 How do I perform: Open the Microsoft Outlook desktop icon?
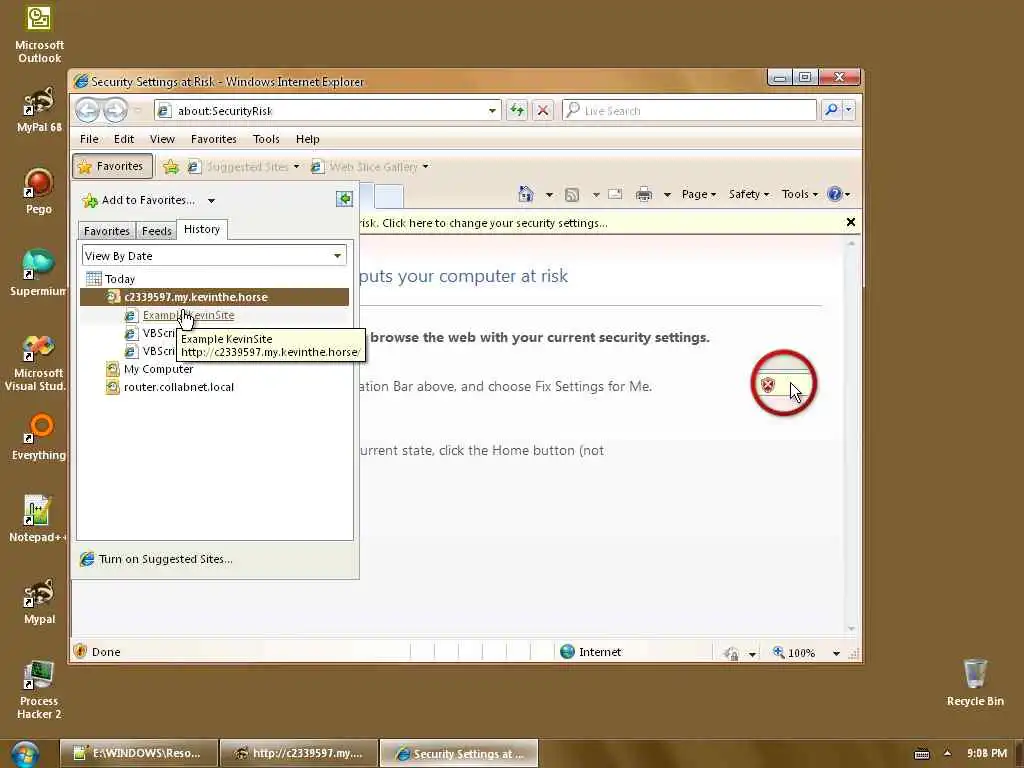pos(39,34)
